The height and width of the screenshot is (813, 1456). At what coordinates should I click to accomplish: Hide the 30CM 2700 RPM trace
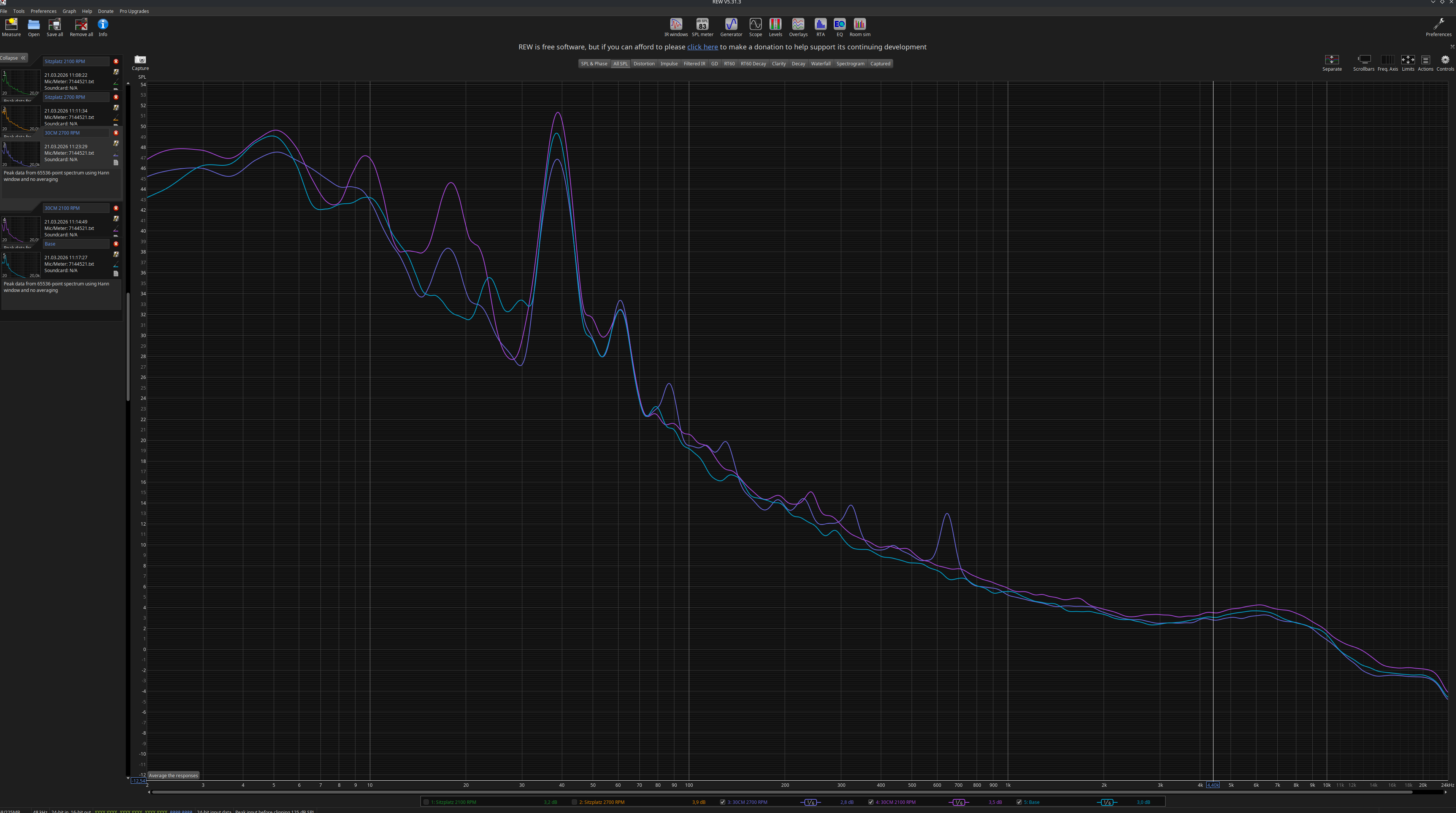tap(722, 802)
